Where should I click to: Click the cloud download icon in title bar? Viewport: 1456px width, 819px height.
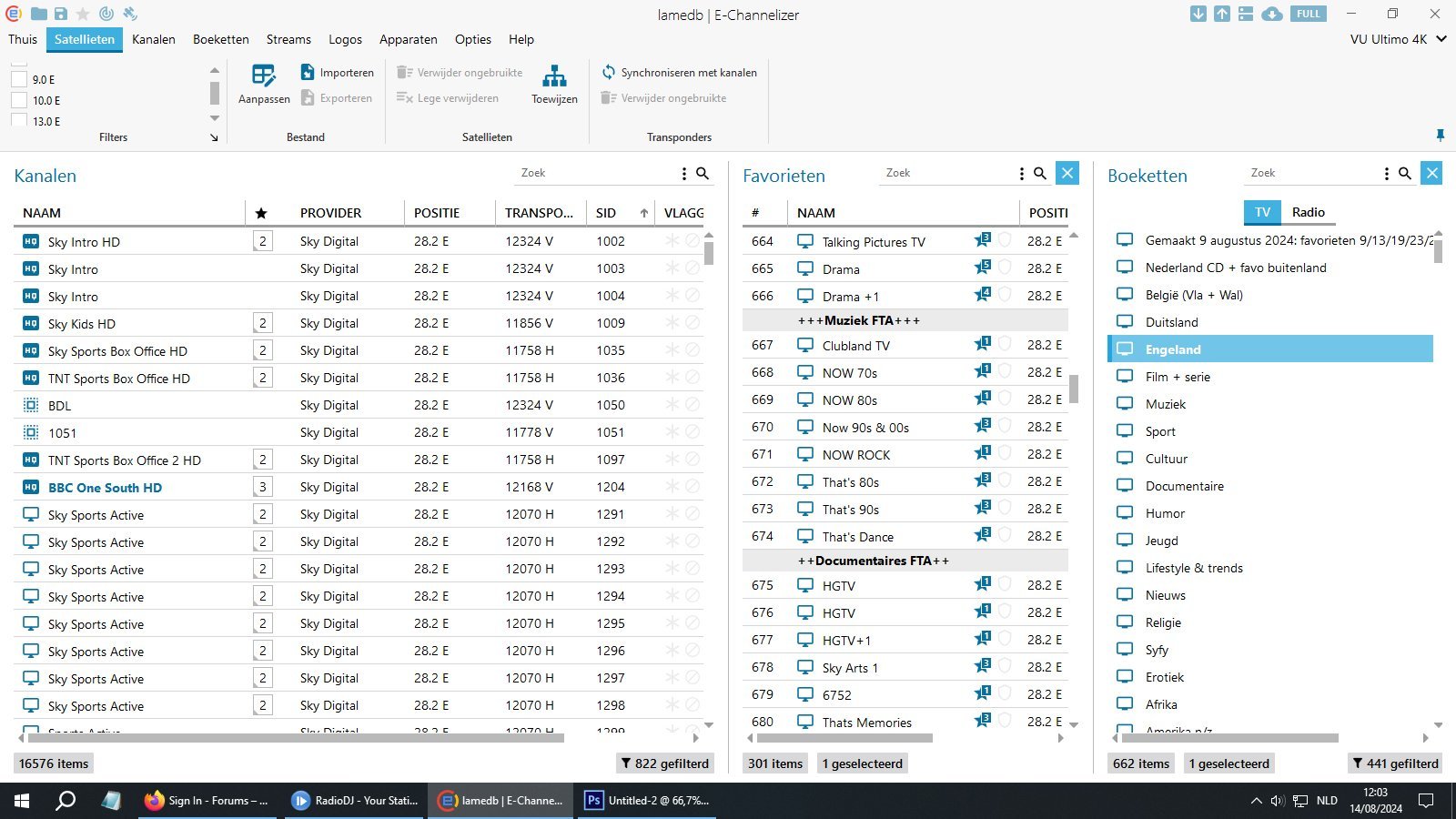[1272, 14]
